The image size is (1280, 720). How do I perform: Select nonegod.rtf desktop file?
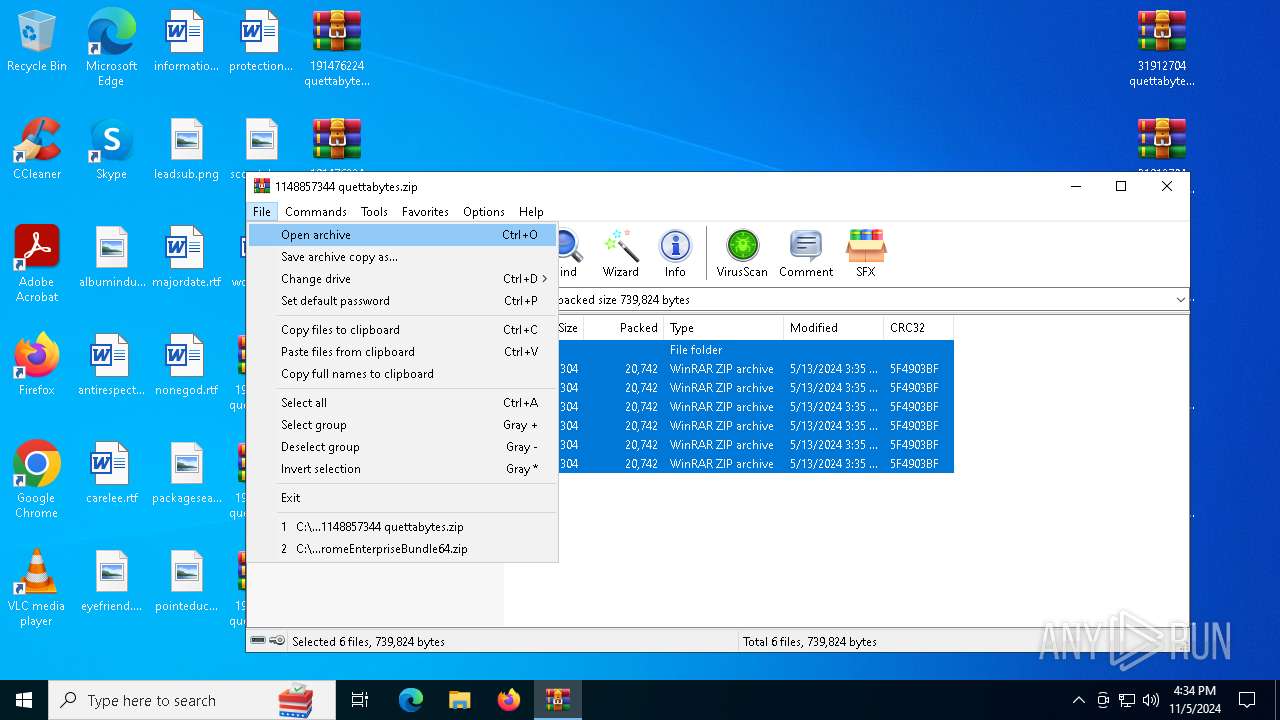pos(186,365)
